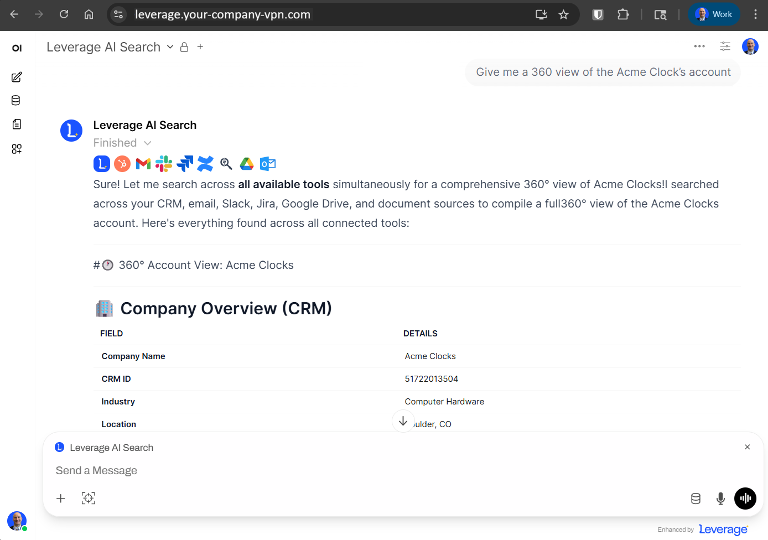This screenshot has width=768, height=540.
Task: Open the database icon in left sidebar
Action: [16, 100]
